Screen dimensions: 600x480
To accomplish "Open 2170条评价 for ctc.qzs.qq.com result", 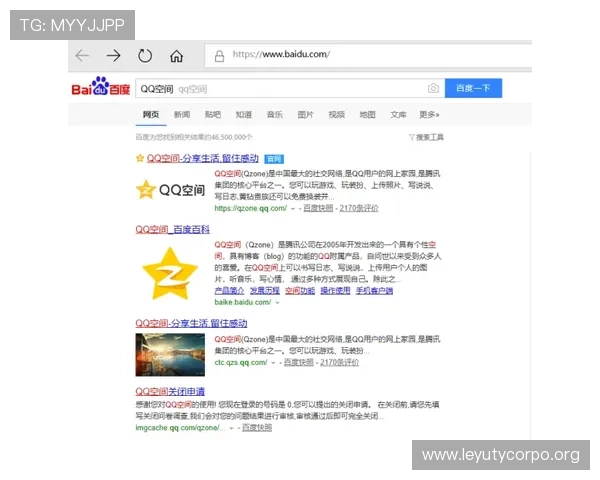I will 339,362.
